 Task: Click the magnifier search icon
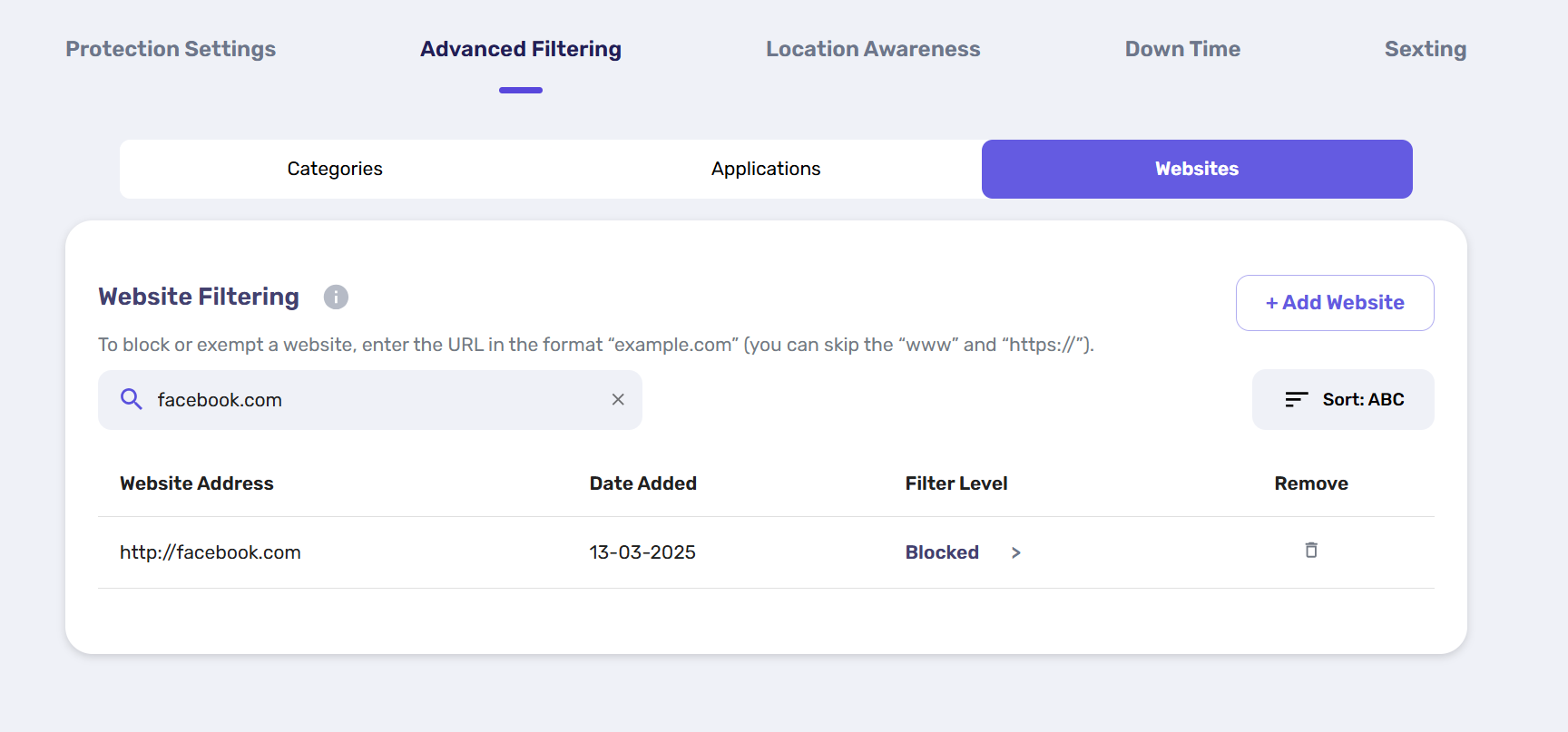click(x=132, y=399)
